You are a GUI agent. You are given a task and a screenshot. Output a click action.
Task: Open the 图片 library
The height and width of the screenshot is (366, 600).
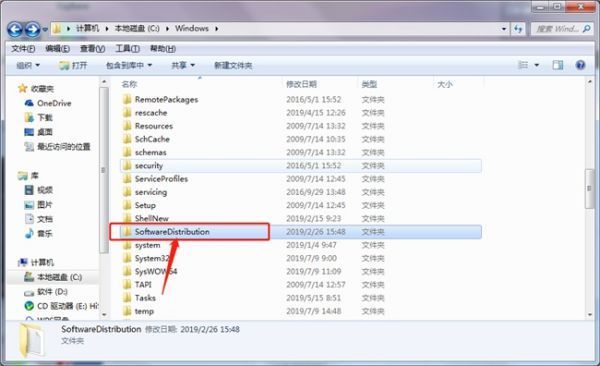(38, 204)
